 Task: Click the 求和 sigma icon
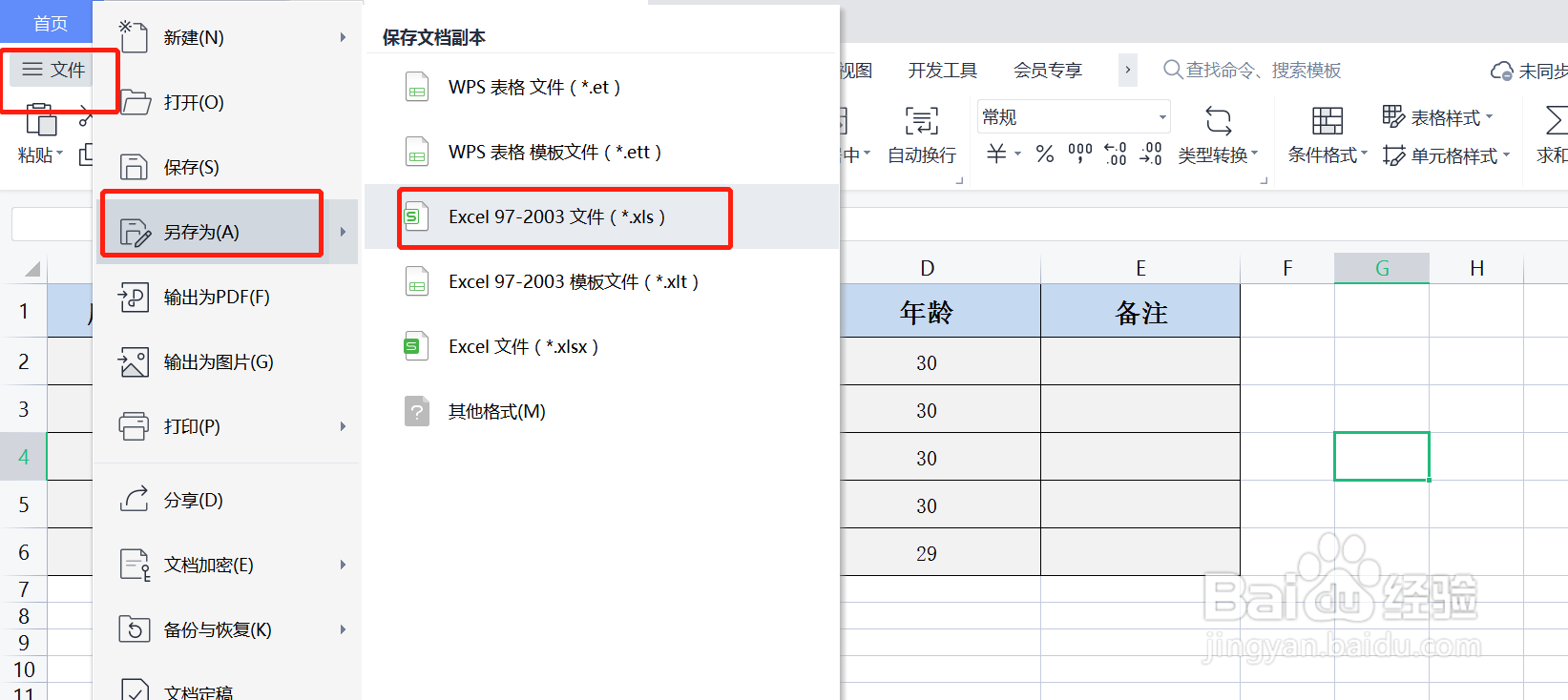pos(1556,121)
